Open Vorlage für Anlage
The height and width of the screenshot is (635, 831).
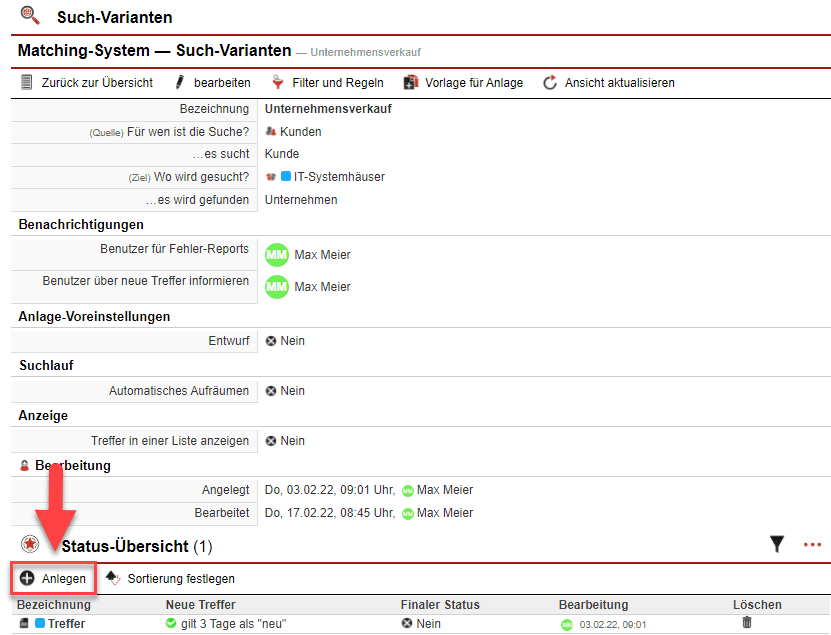coord(463,83)
